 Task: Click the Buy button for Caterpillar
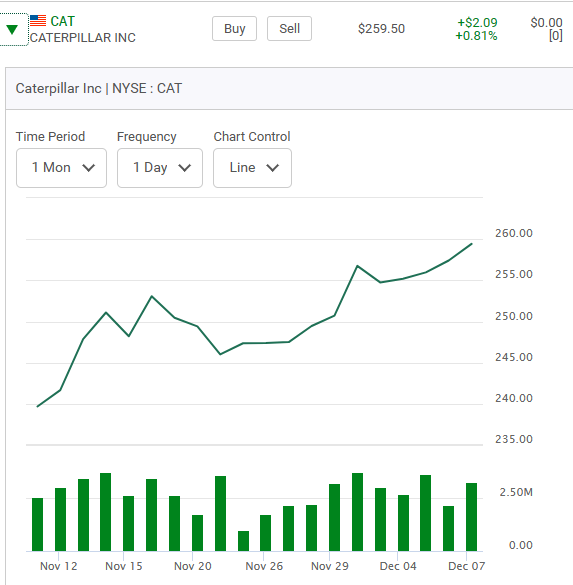click(234, 28)
